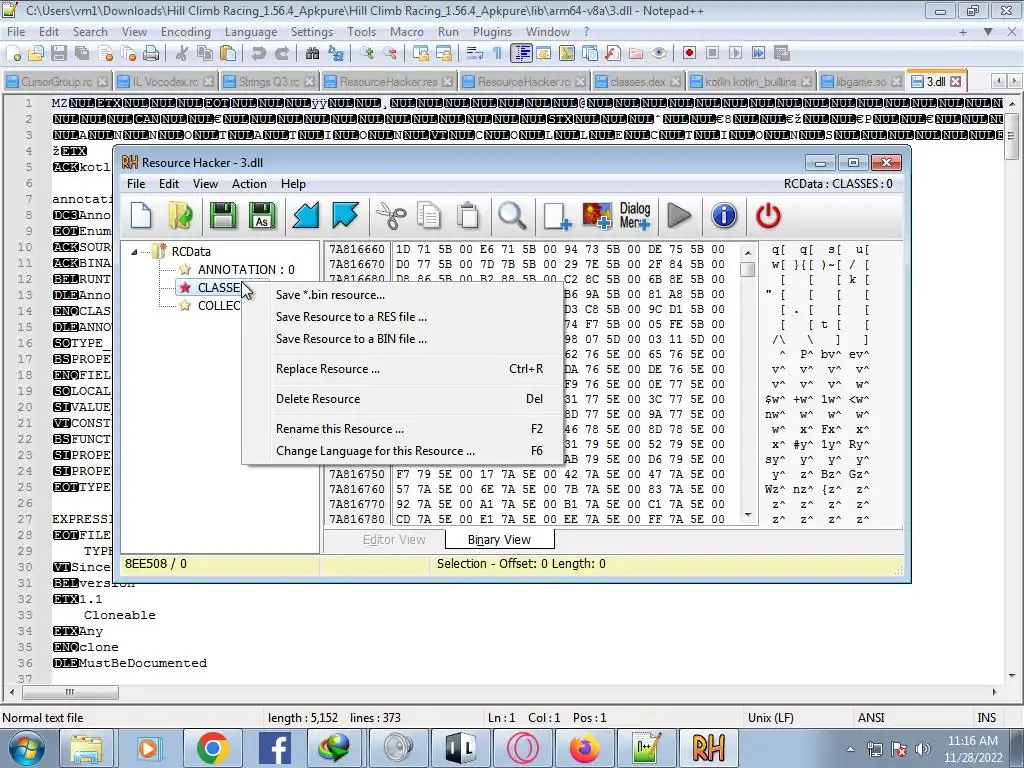This screenshot has width=1024, height=768.
Task: Click Notepad++ Record macro icon
Action: coord(689,54)
